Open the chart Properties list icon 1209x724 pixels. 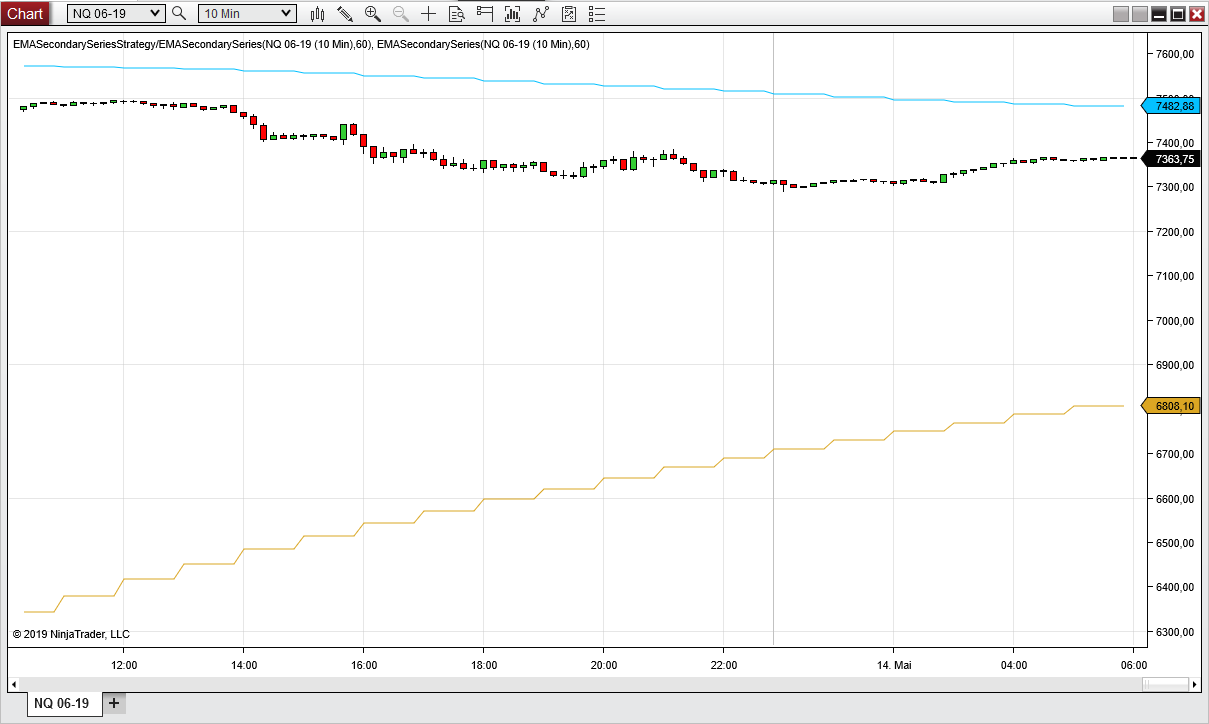click(597, 14)
